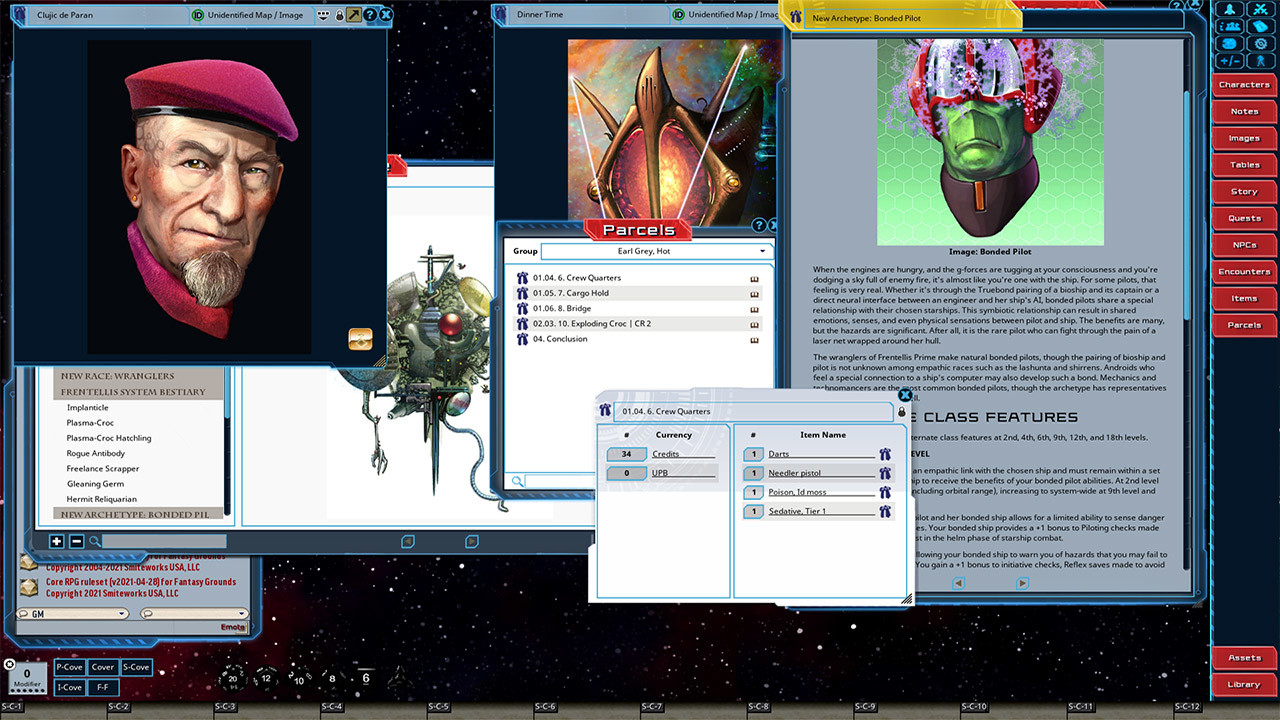This screenshot has height=720, width=1280.
Task: Enable the Cover modifier button
Action: tap(102, 667)
